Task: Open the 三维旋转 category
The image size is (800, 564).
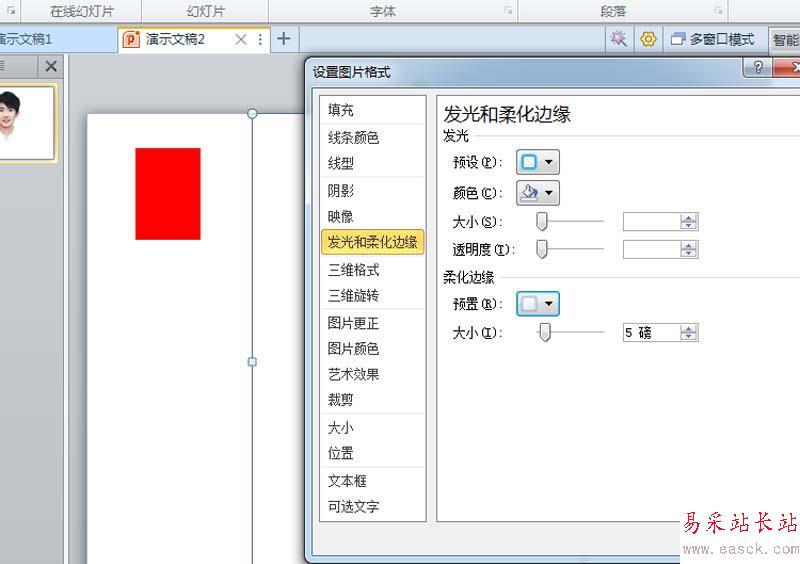Action: (x=372, y=296)
